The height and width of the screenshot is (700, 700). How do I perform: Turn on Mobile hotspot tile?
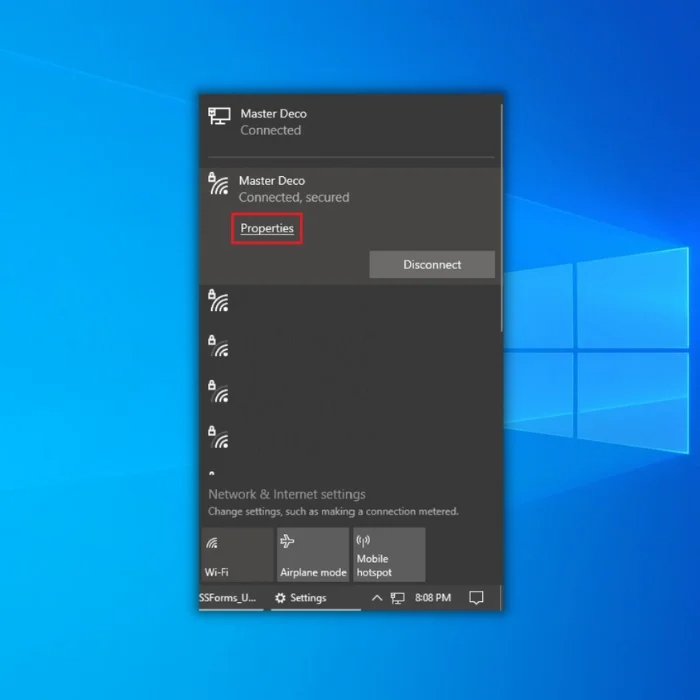[389, 555]
